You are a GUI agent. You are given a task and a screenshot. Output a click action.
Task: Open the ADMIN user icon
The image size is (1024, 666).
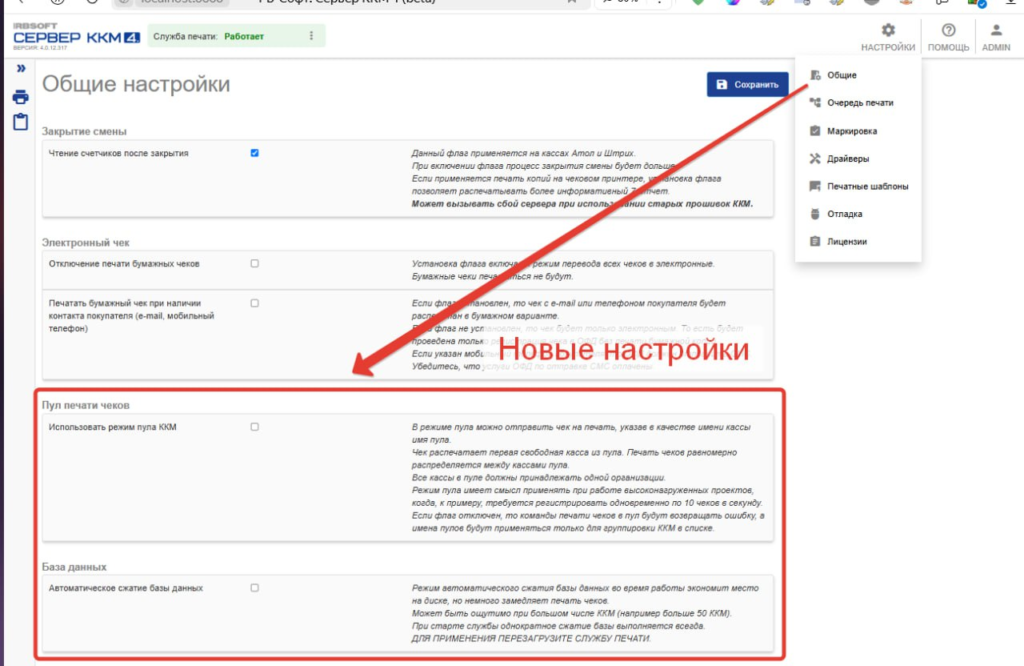(996, 30)
